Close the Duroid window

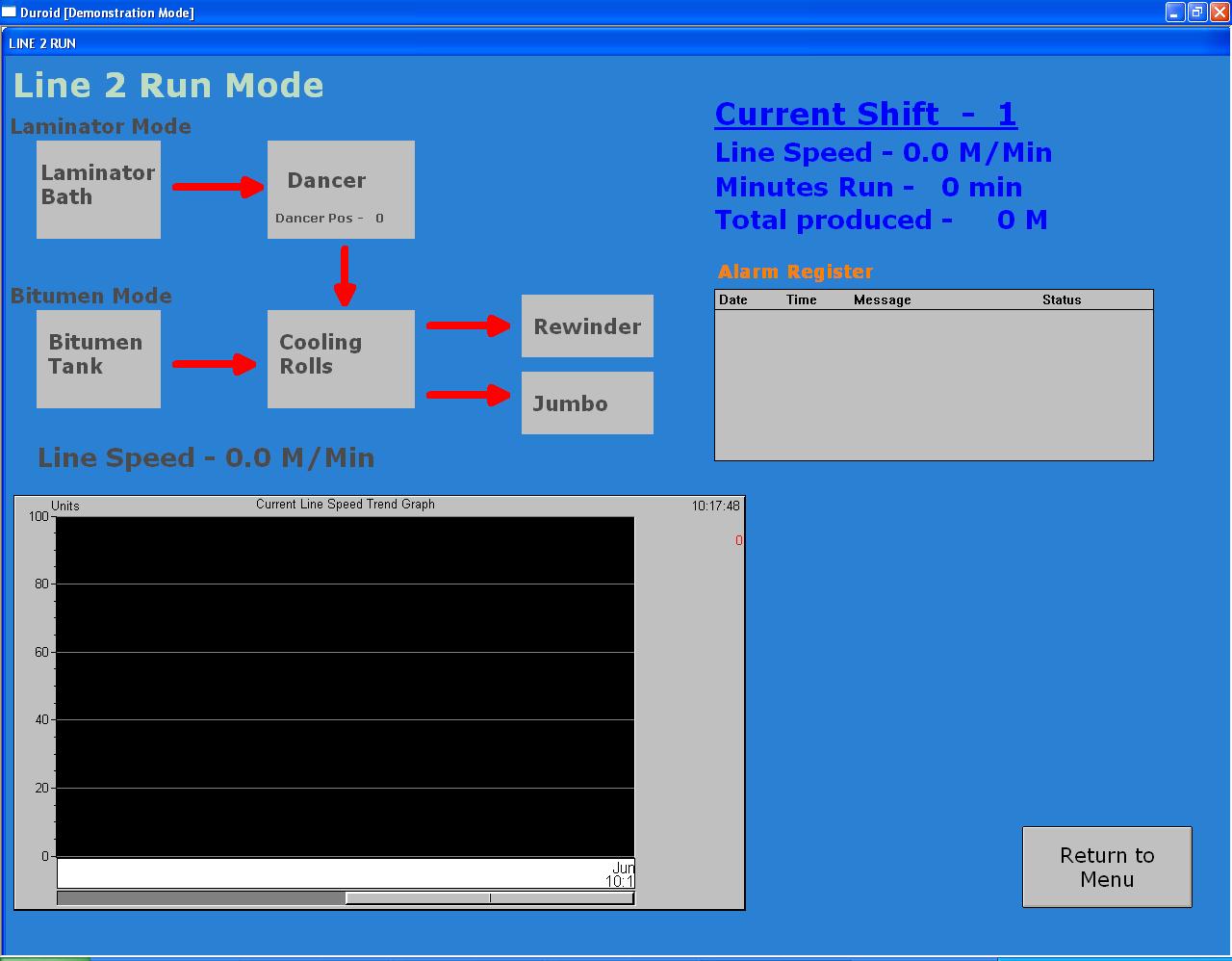[x=1219, y=13]
